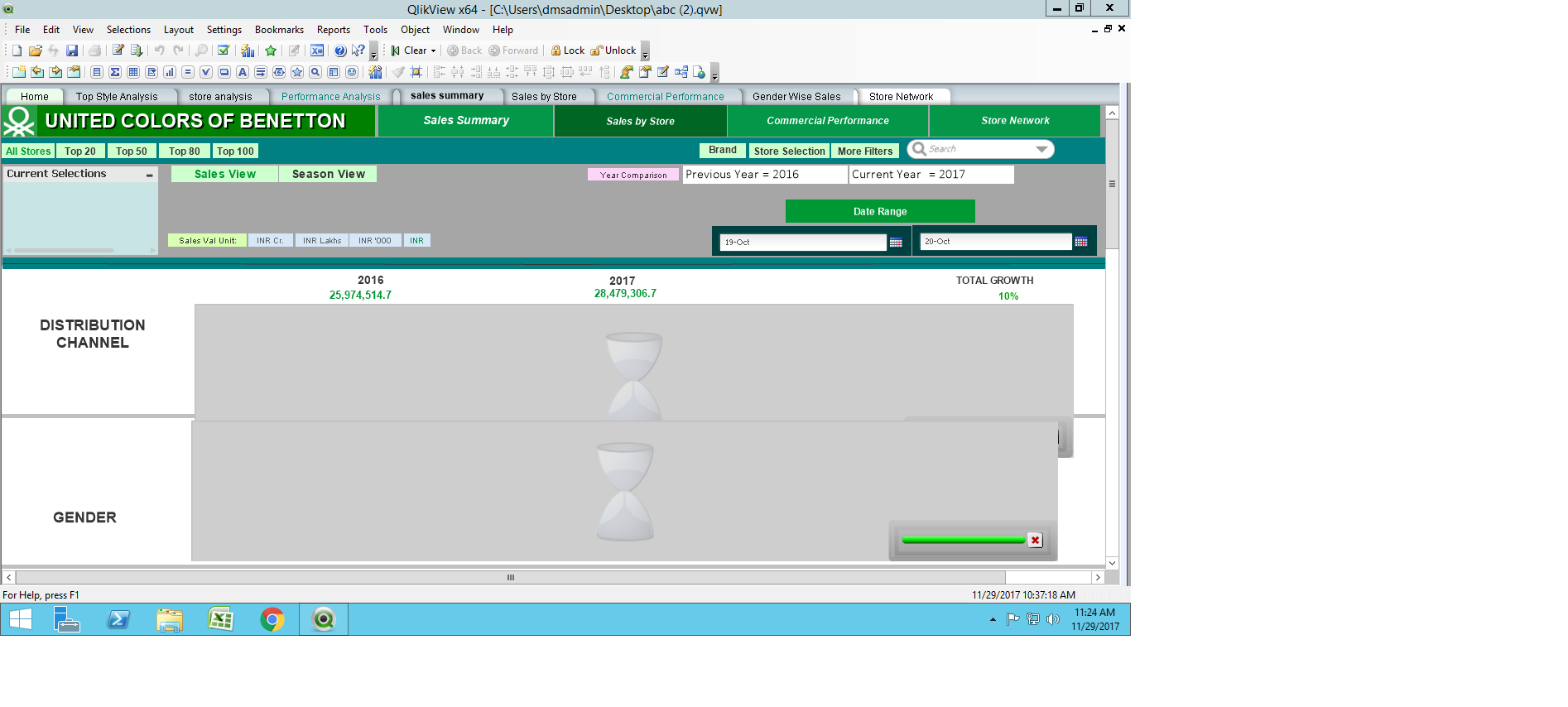Filter to Top 100 stores
Viewport: 1568px width, 707px height.
[235, 151]
